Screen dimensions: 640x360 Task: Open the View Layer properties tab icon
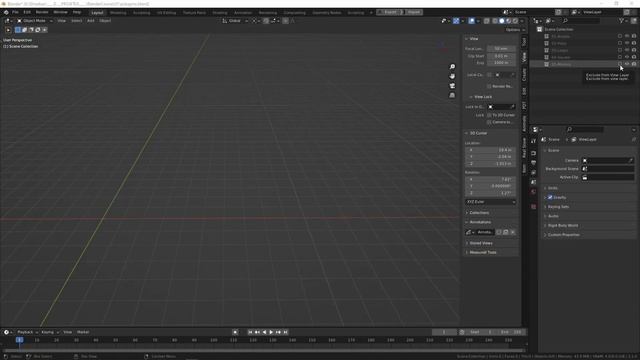[x=533, y=173]
